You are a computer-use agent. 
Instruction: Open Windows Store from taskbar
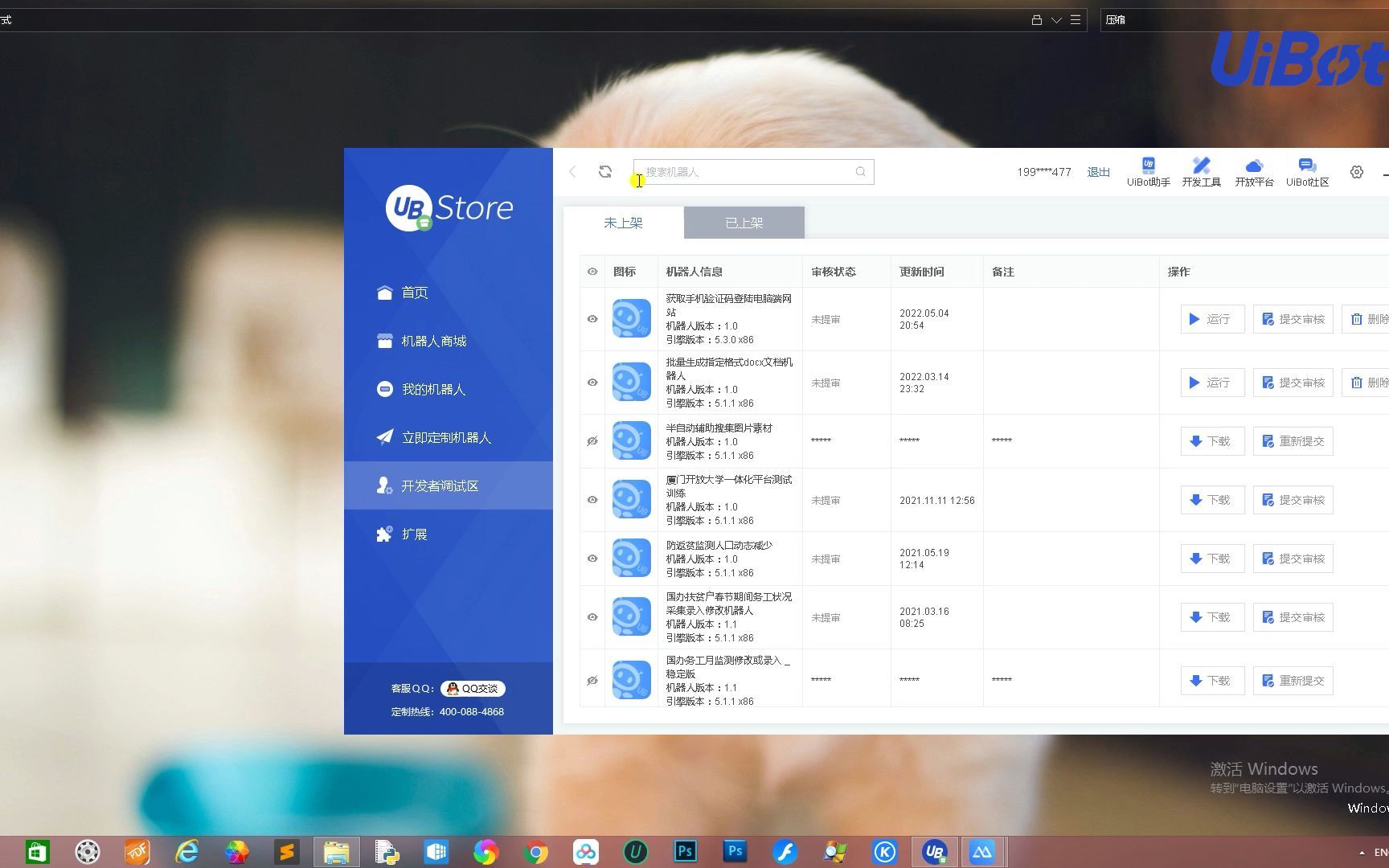pos(37,852)
